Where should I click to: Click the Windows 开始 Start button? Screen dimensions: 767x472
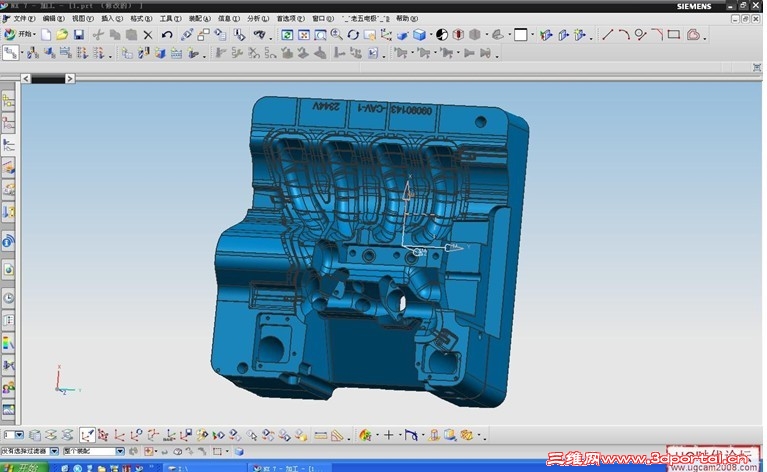point(23,468)
